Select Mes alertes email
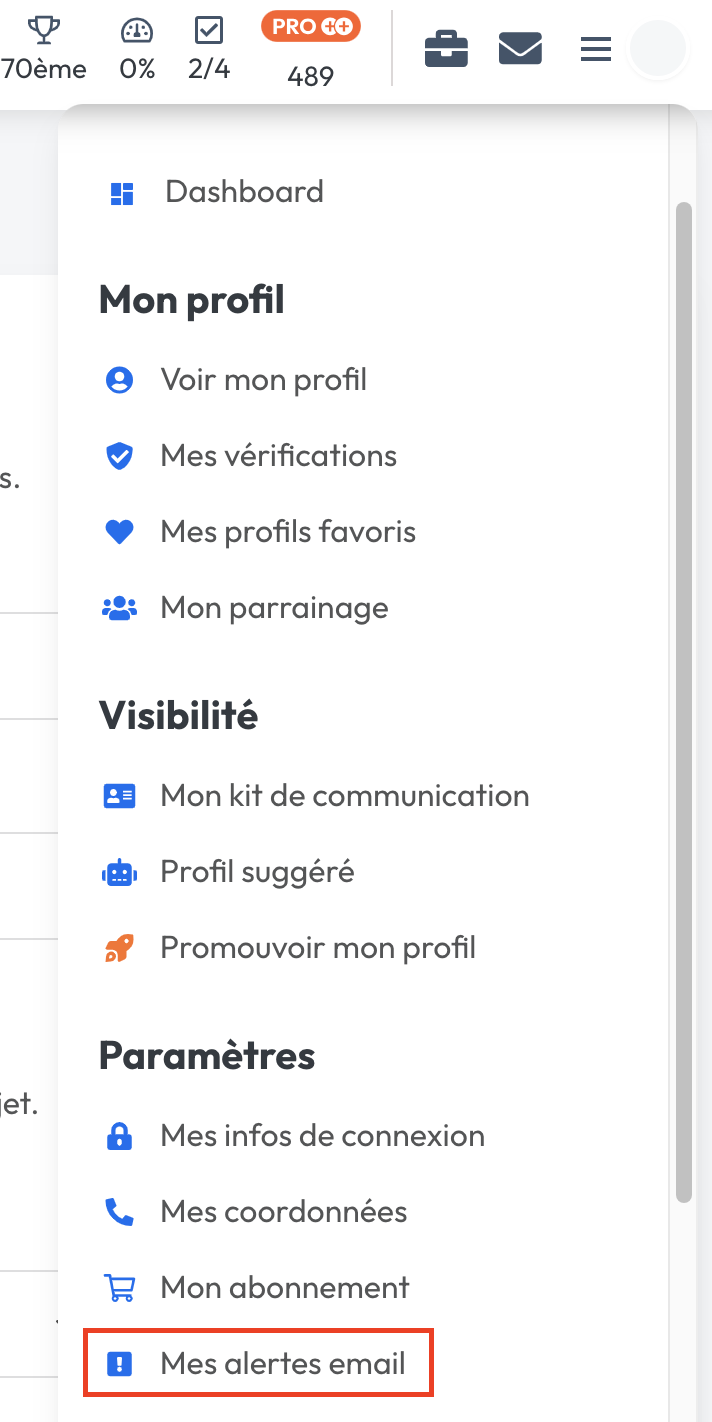This screenshot has width=712, height=1422. 282,1364
